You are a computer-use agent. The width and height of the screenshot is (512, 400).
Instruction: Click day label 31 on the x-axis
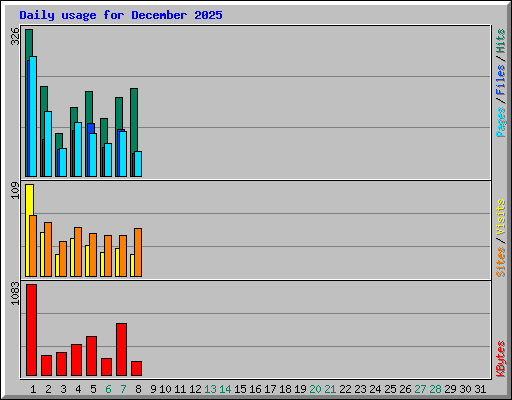tap(480, 389)
